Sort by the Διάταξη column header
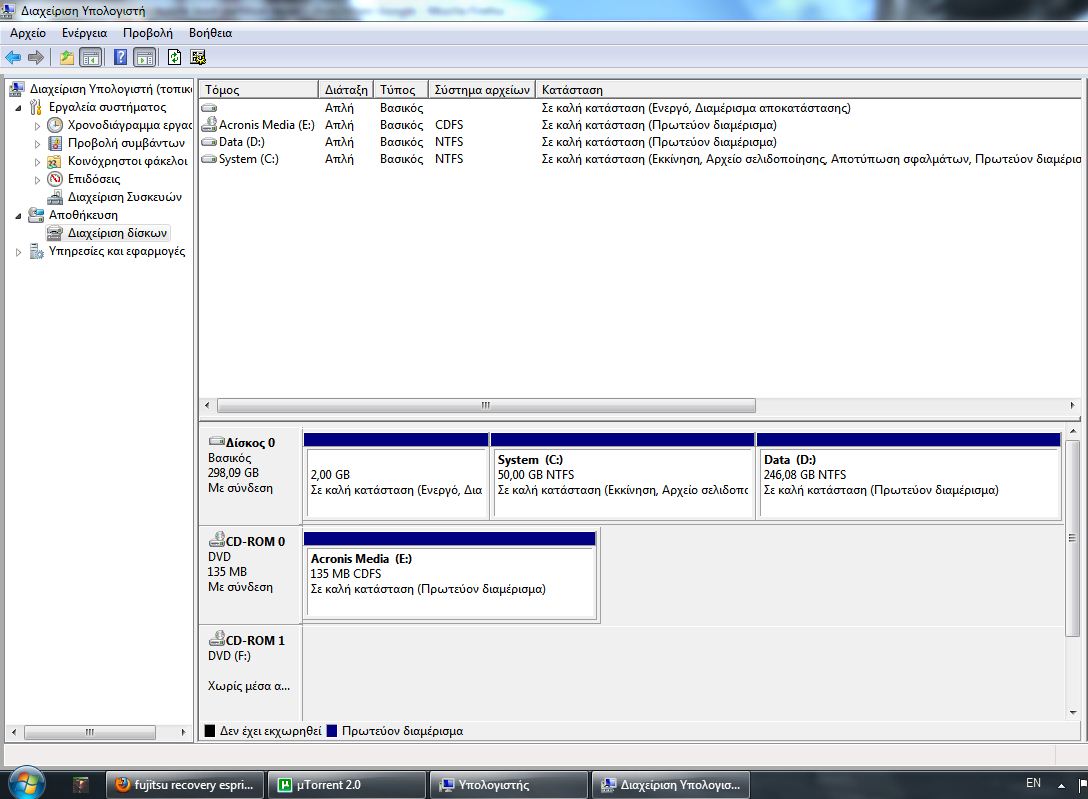 point(346,89)
